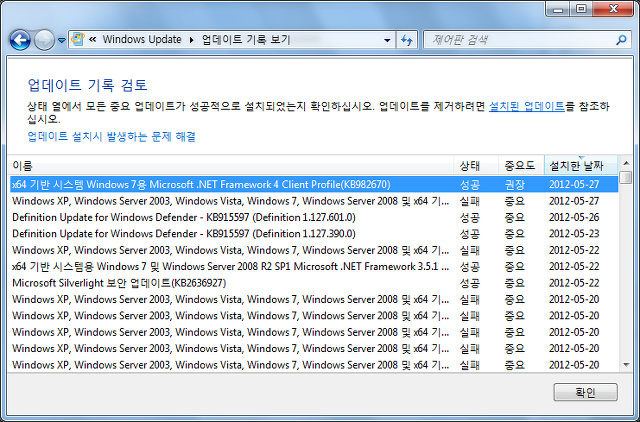Sort by the 상태 column header

tap(476, 165)
